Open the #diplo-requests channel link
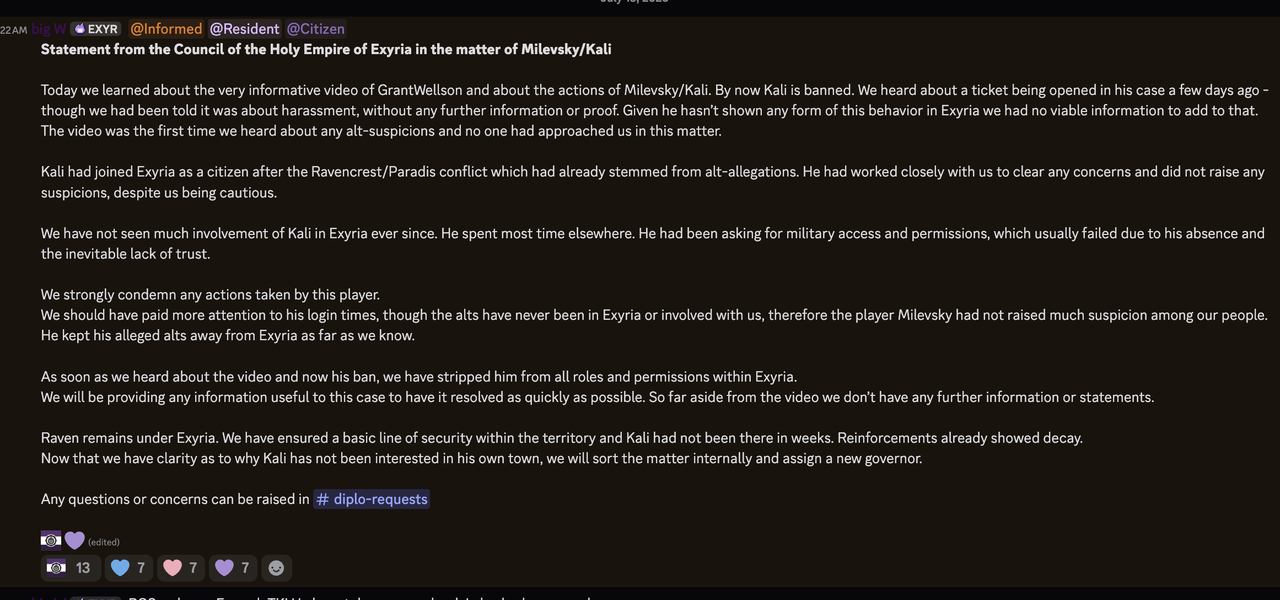Screen dimensions: 1280x600 tap(371, 499)
